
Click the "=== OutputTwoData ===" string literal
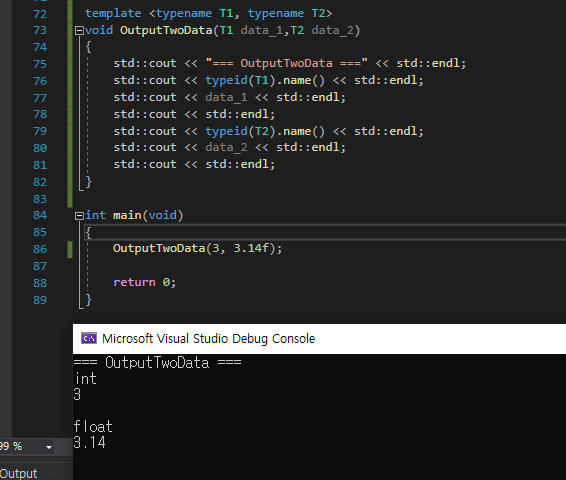(287, 63)
